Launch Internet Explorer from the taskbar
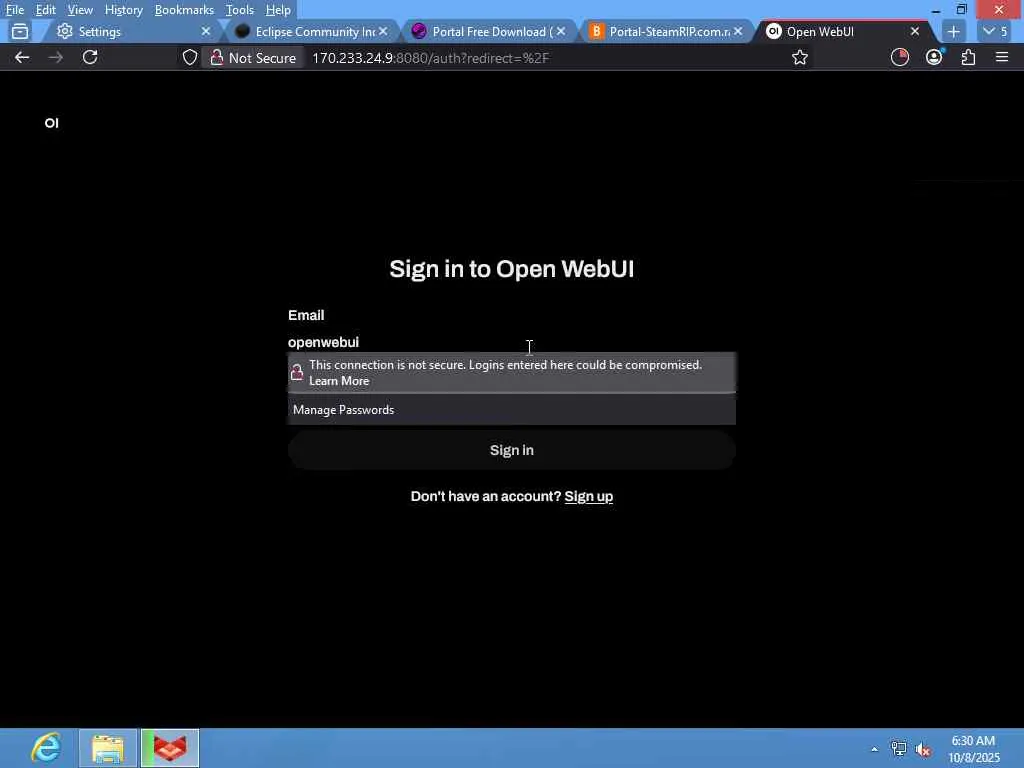Image resolution: width=1024 pixels, height=768 pixels. (46, 748)
